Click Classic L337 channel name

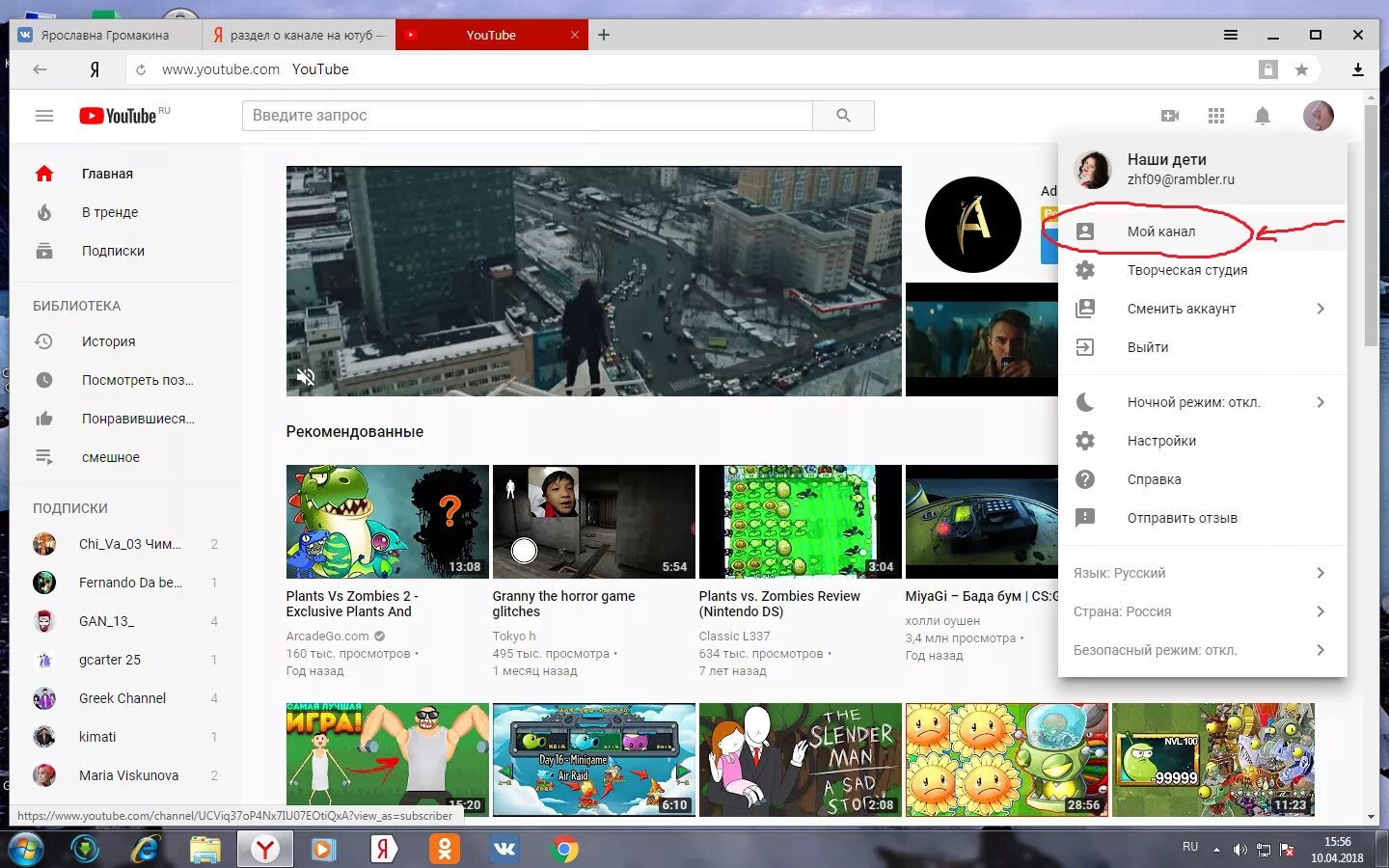point(734,637)
